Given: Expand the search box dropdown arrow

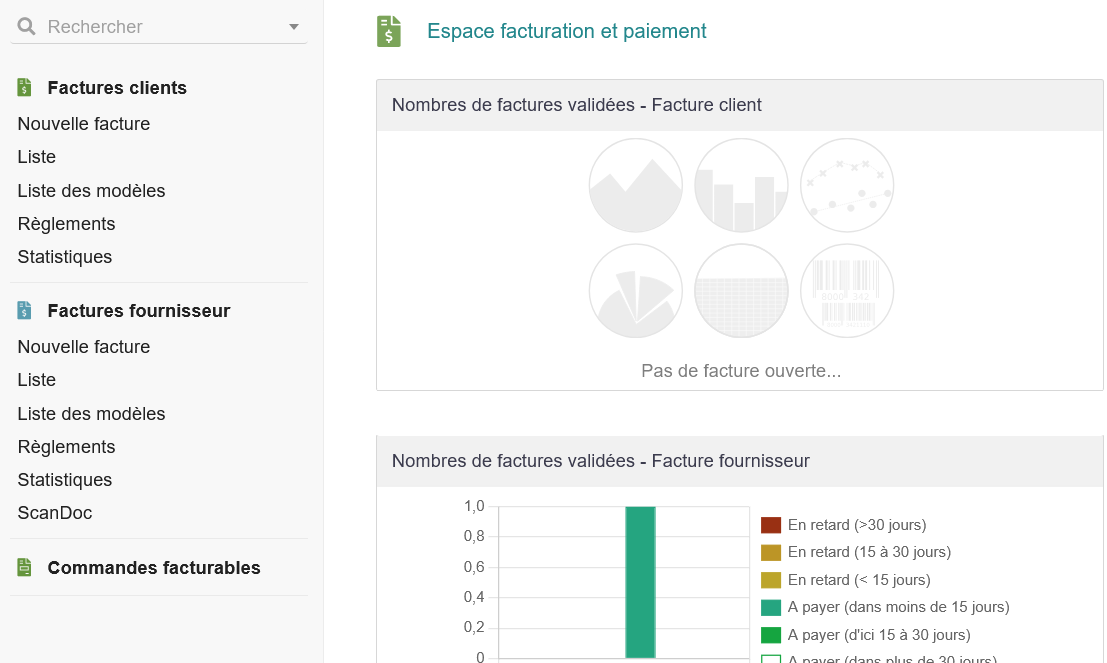Looking at the screenshot, I should pyautogui.click(x=294, y=27).
